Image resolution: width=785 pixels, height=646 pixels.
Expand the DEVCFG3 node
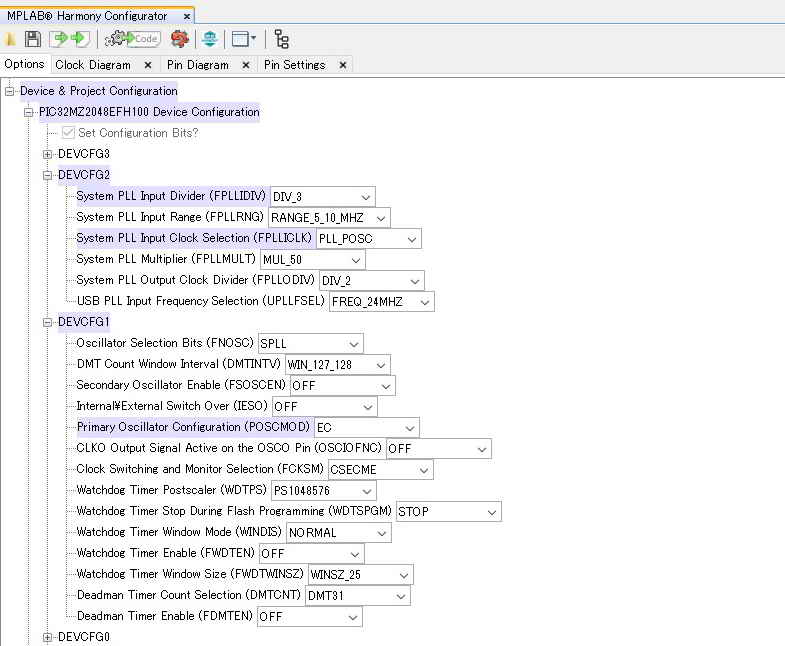(x=48, y=154)
